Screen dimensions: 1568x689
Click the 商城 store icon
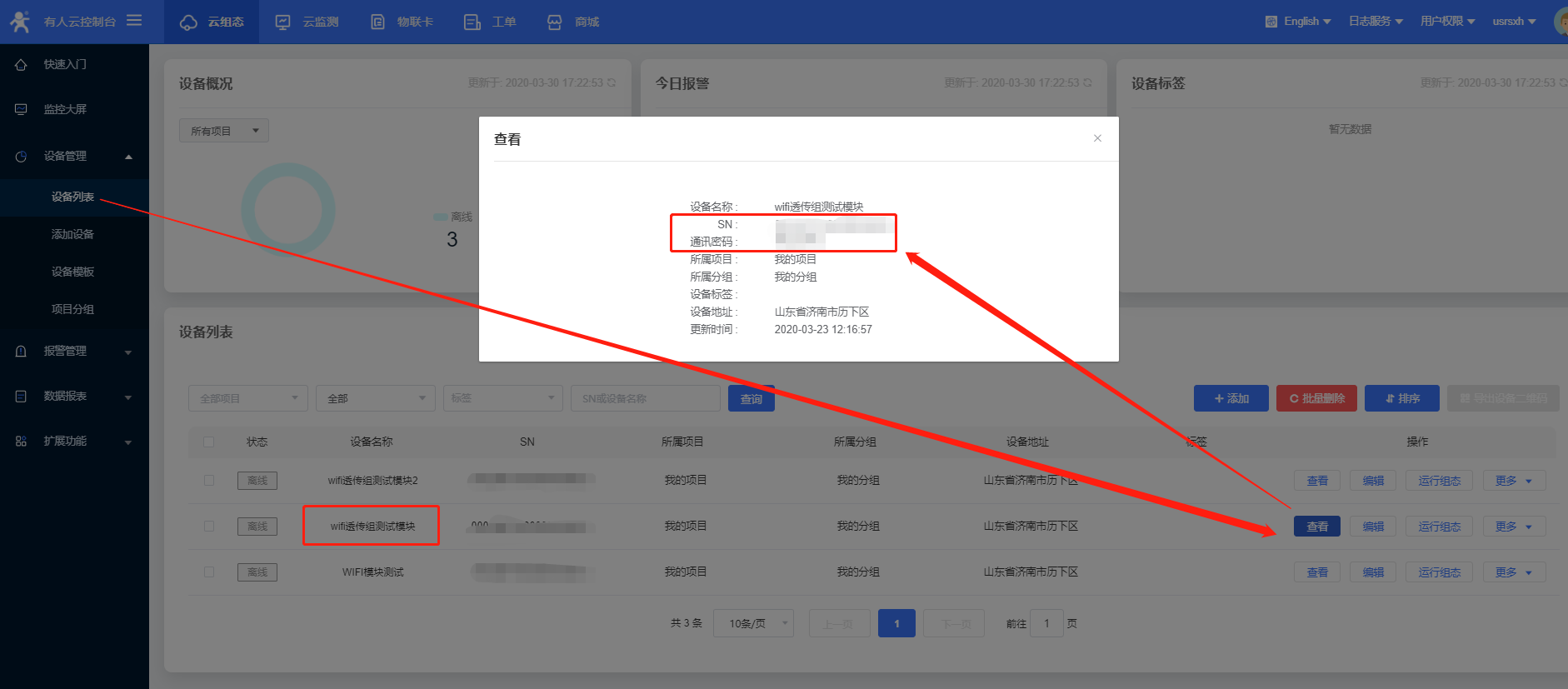coord(554,22)
